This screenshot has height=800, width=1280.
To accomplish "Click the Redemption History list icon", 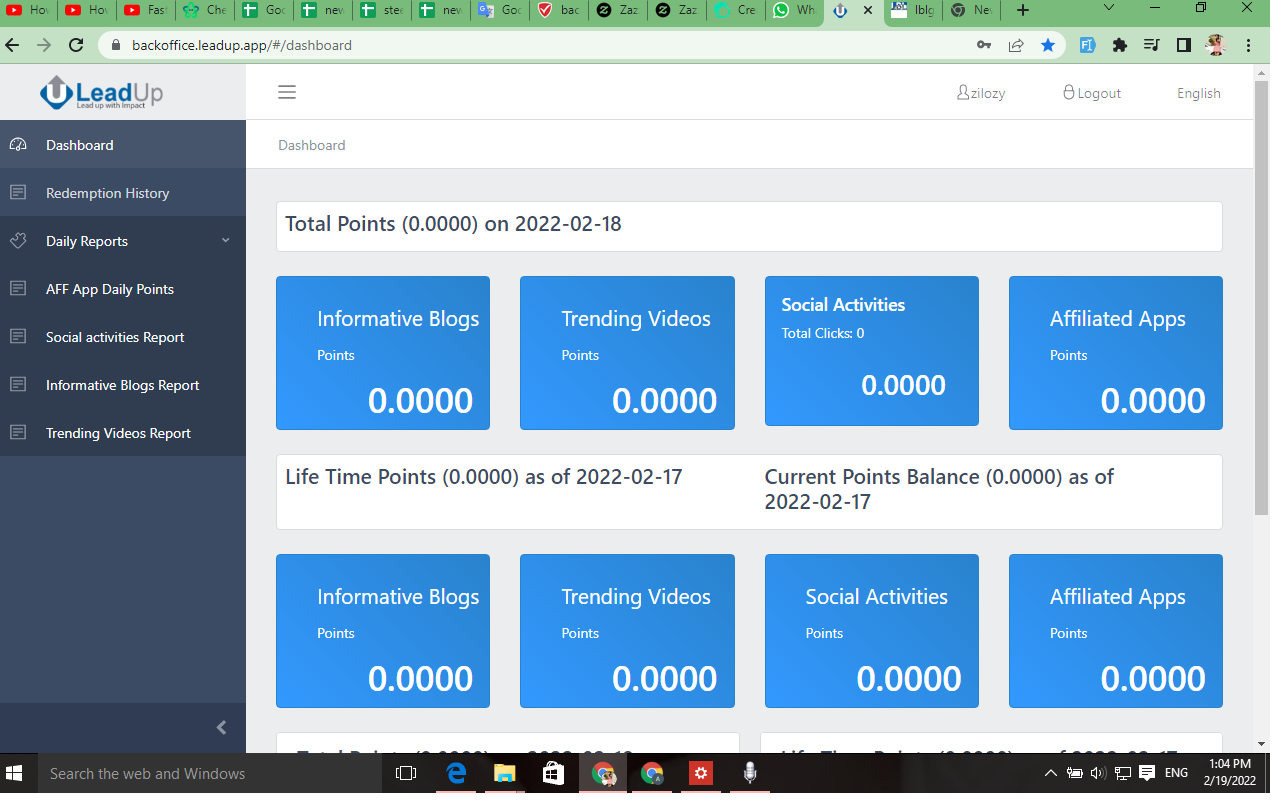I will [x=18, y=193].
